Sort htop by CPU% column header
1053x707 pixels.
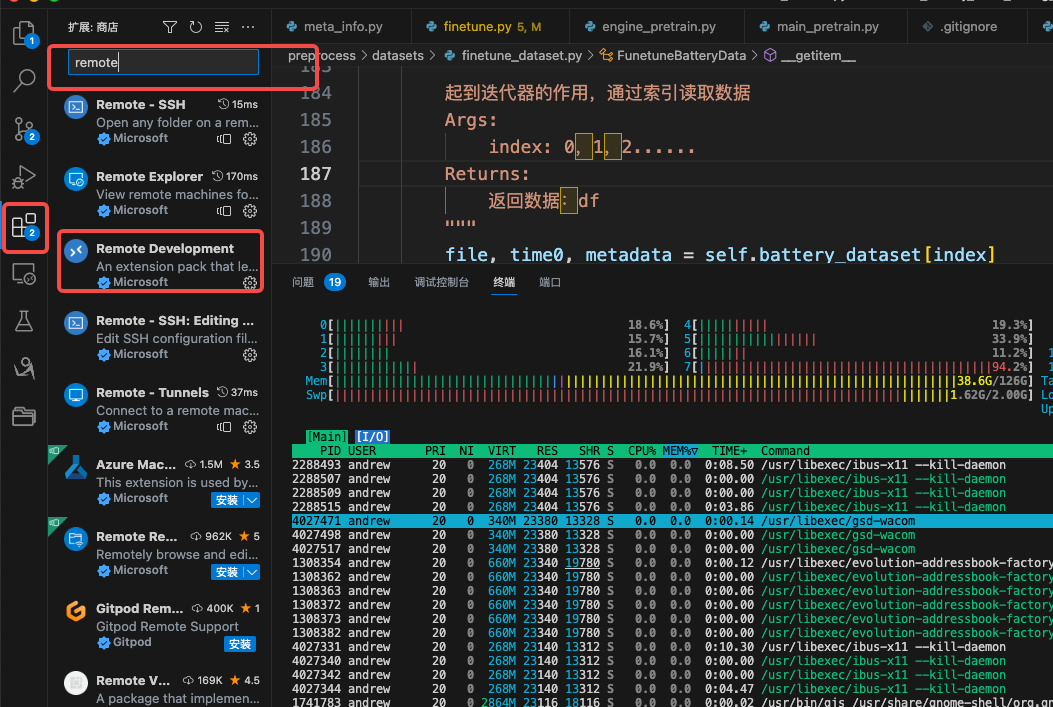coord(641,451)
